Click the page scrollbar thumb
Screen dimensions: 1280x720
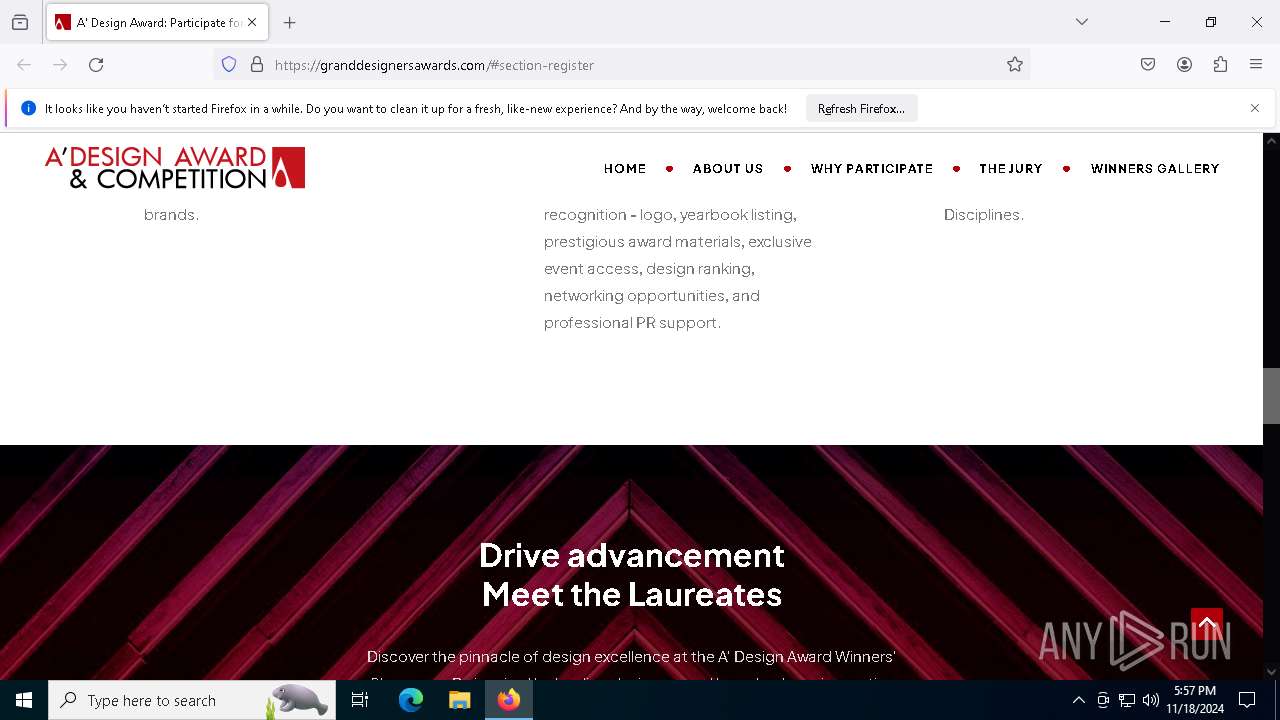click(1271, 396)
